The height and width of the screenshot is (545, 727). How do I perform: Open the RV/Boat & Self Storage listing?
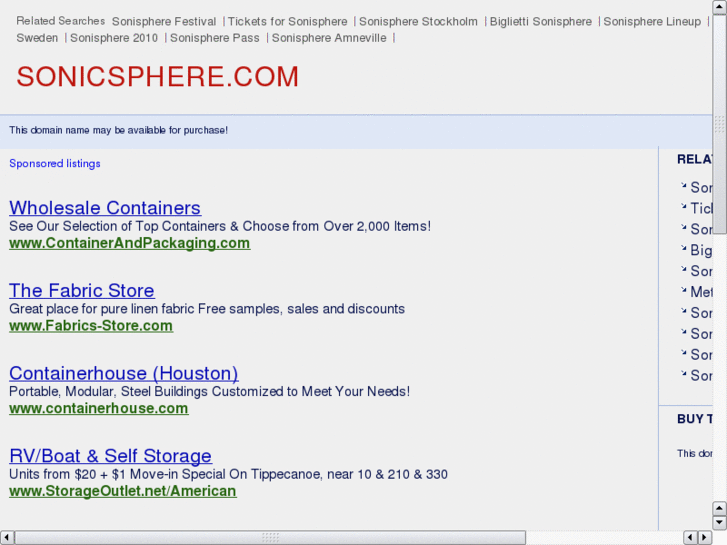pyautogui.click(x=110, y=455)
